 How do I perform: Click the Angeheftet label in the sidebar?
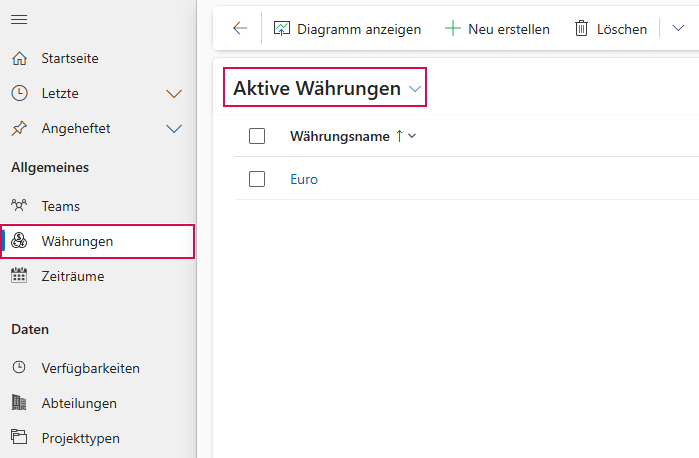pyautogui.click(x=76, y=128)
